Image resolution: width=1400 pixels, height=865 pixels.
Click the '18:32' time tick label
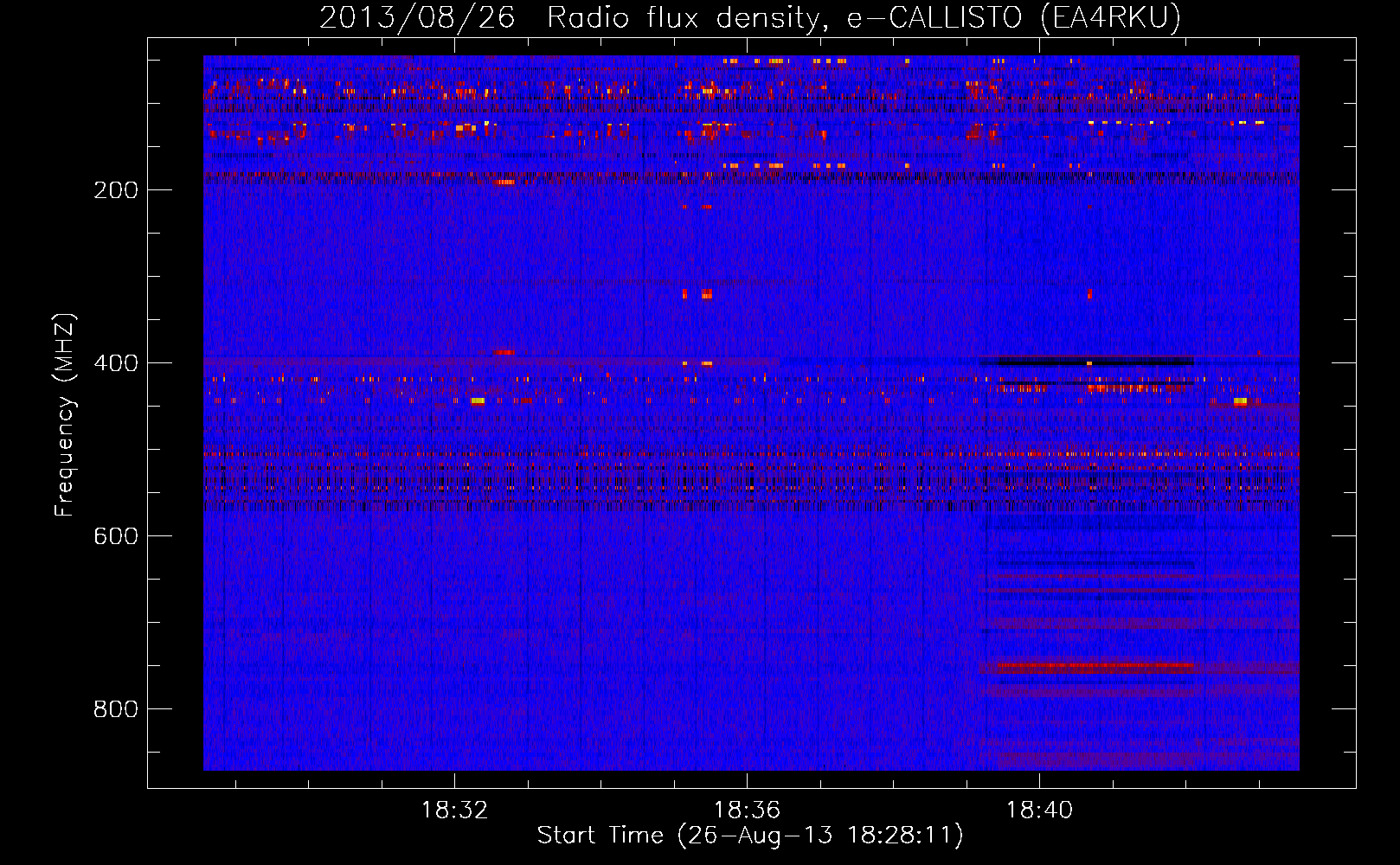click(454, 811)
